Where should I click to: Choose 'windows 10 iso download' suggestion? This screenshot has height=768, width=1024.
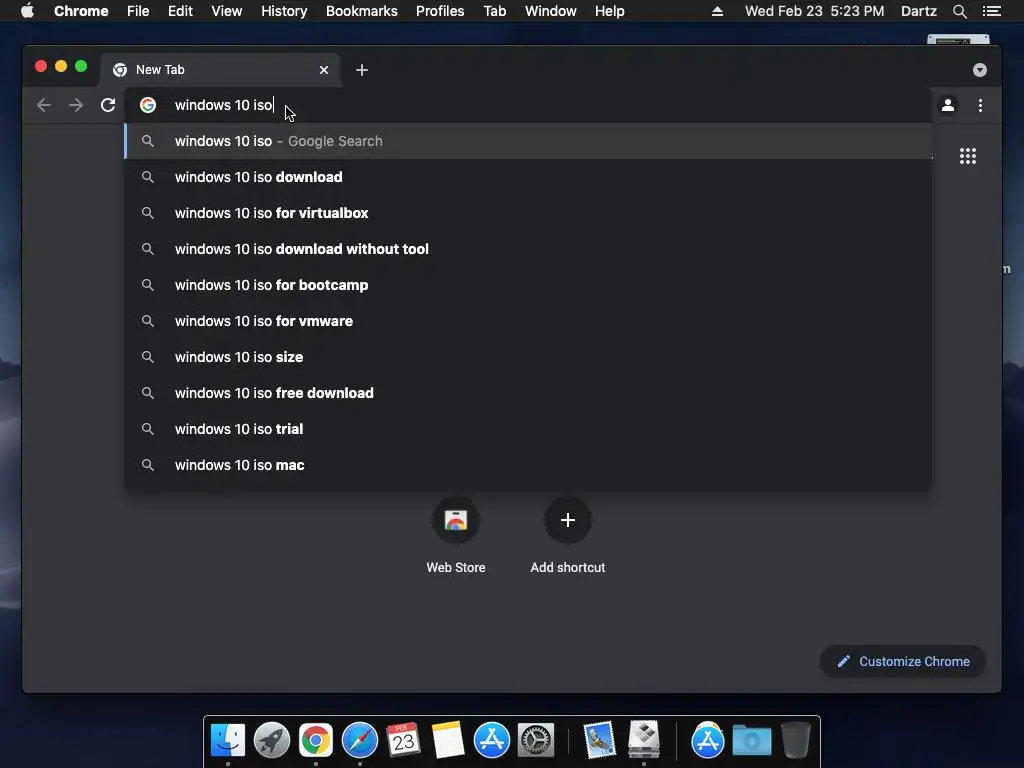tap(528, 177)
